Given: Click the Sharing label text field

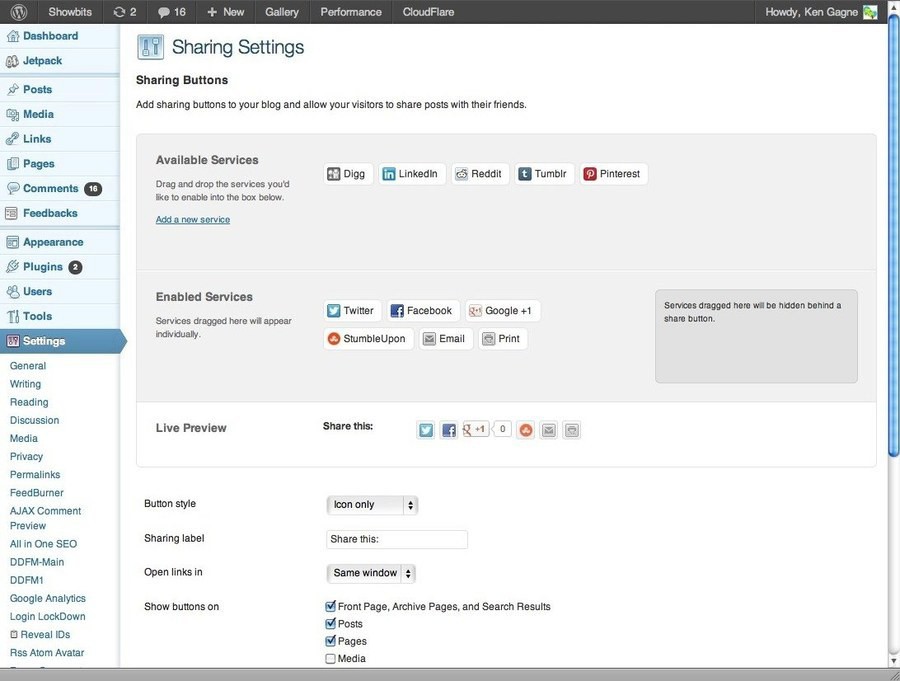Looking at the screenshot, I should tap(397, 539).
